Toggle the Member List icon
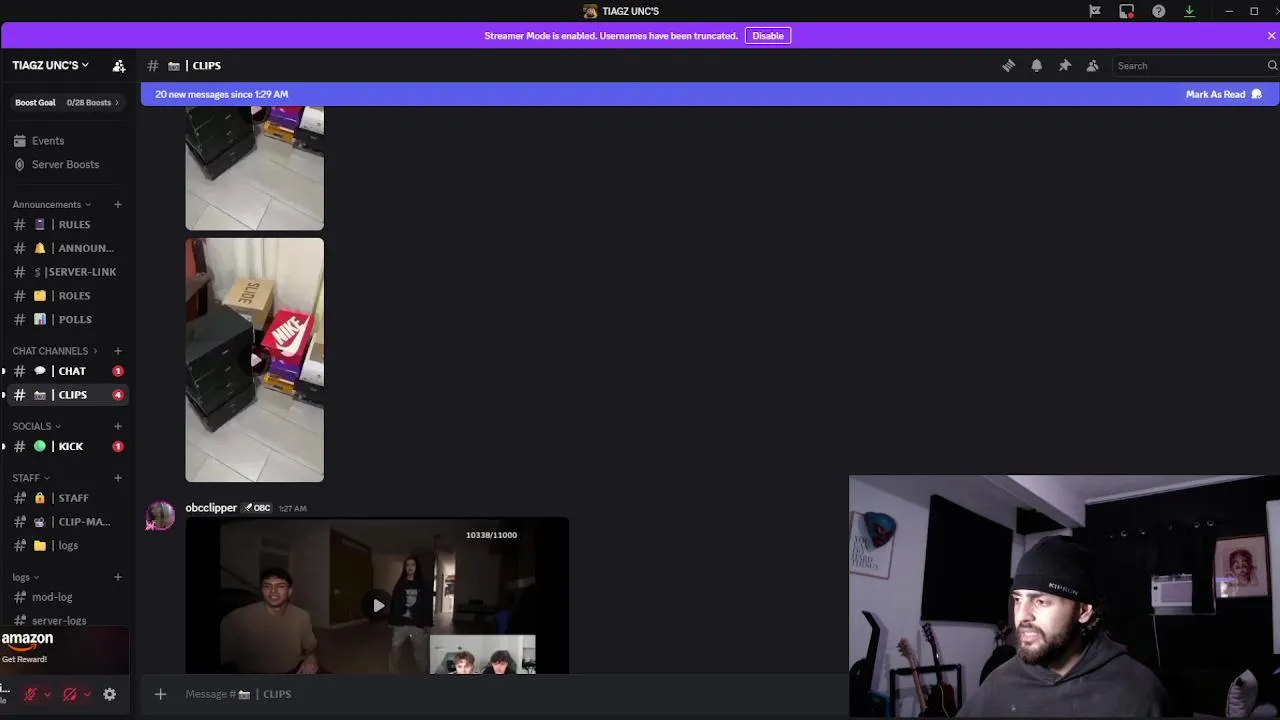Image resolution: width=1280 pixels, height=720 pixels. coord(1092,66)
